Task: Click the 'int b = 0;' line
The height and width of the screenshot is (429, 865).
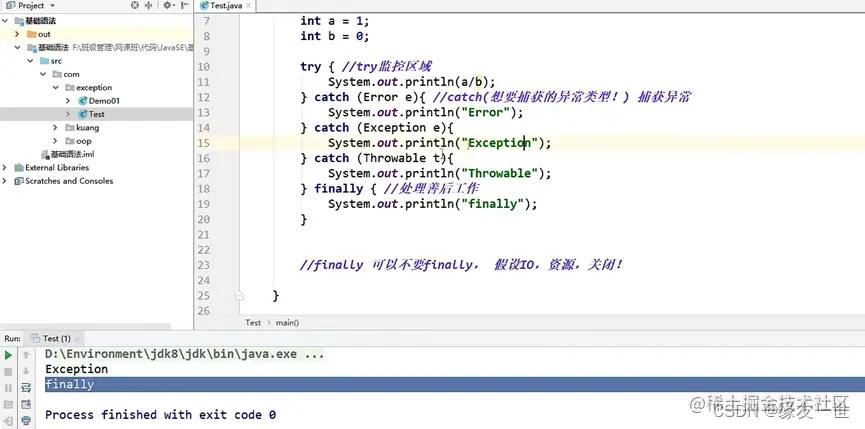Action: [334, 36]
